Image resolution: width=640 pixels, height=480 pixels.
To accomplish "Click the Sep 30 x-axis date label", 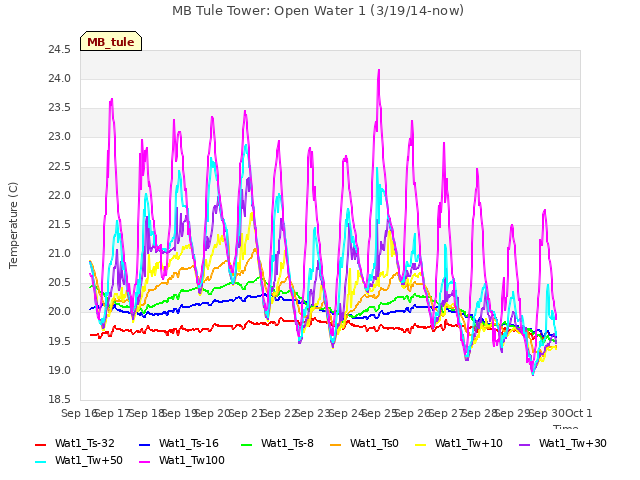I will [547, 413].
